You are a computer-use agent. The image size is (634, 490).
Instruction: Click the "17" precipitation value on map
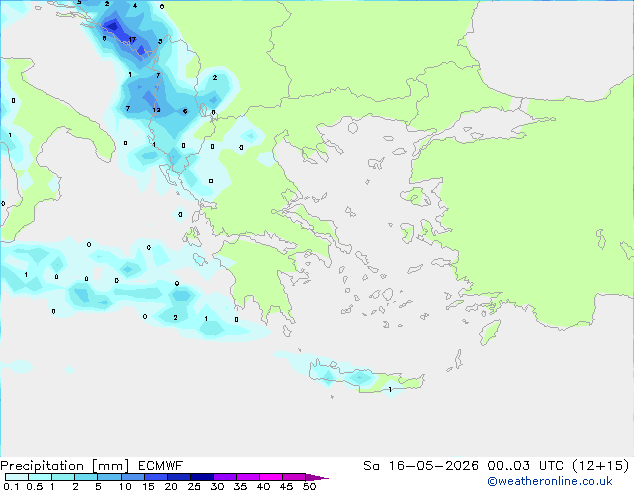[x=132, y=40]
